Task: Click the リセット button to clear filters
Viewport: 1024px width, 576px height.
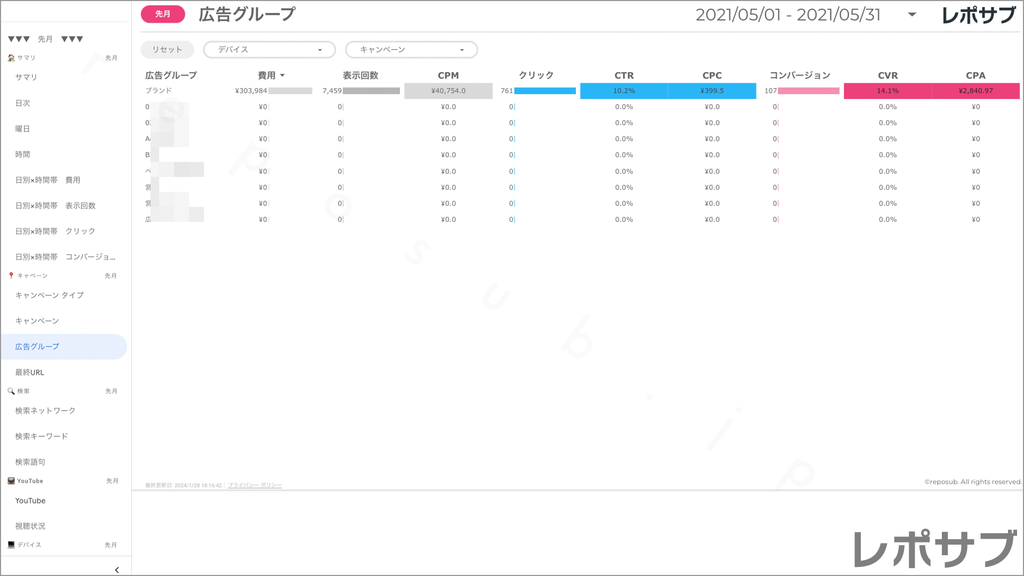Action: click(165, 48)
